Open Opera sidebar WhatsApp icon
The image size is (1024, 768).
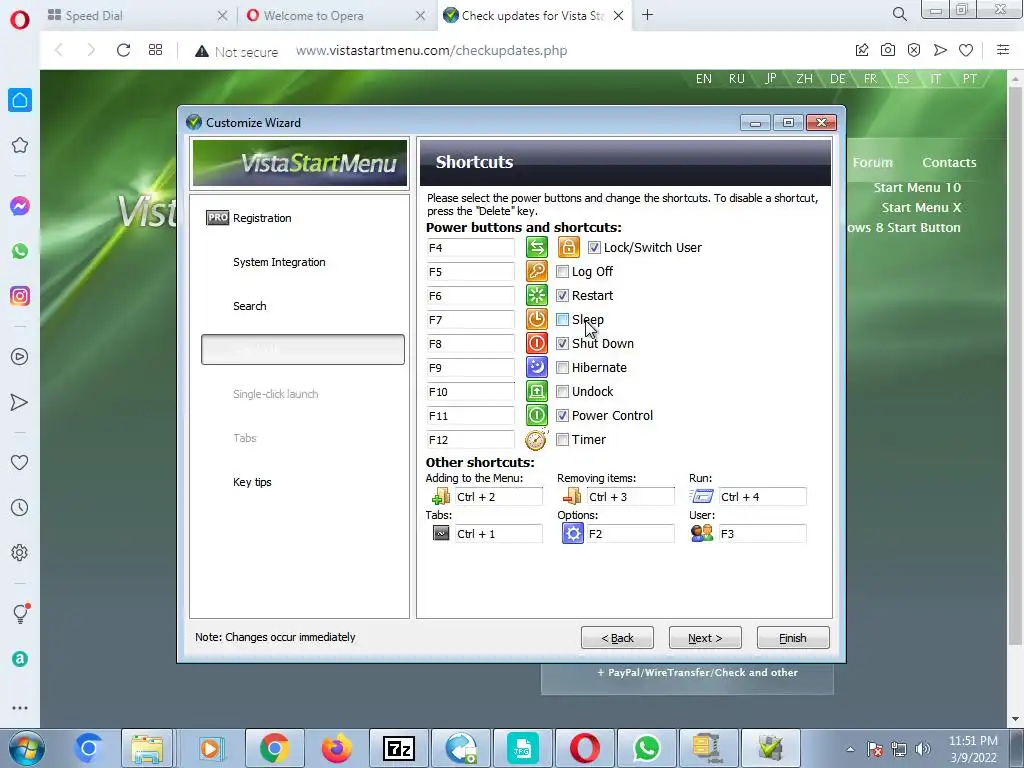(x=20, y=251)
